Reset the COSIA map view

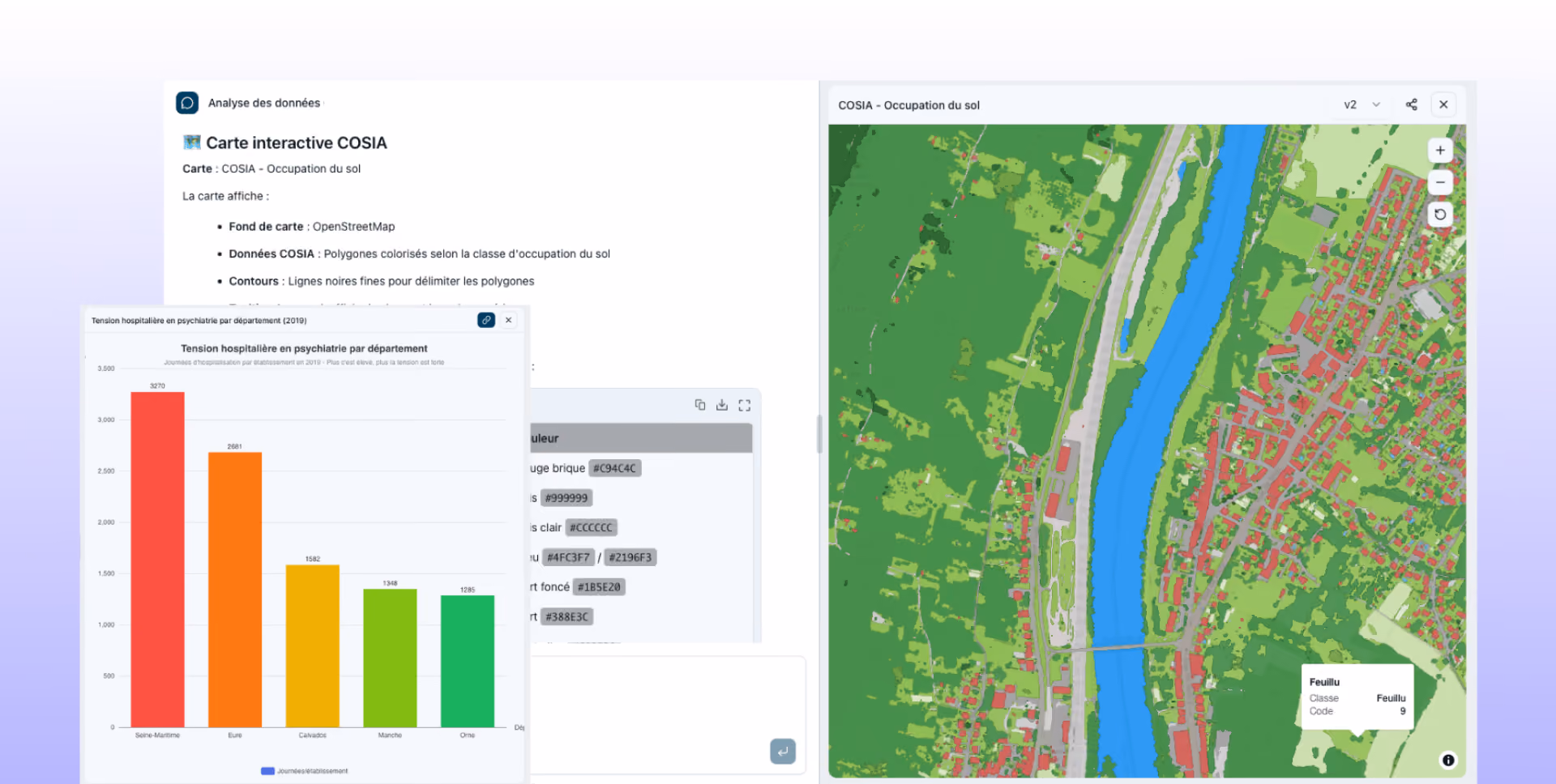(x=1440, y=215)
